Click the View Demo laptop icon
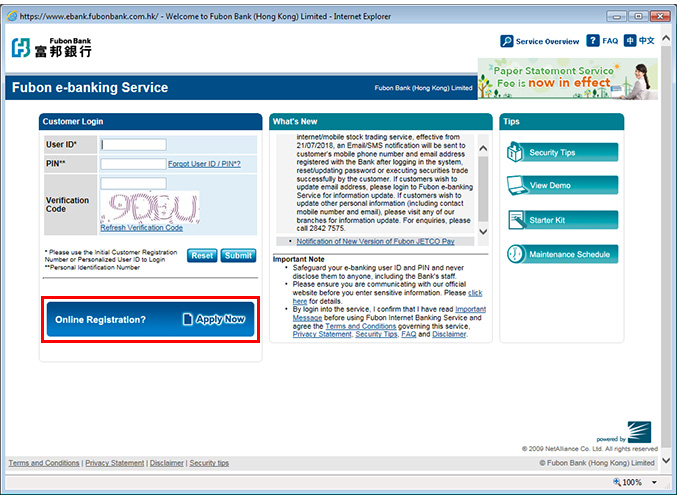This screenshot has width=677, height=500. point(516,186)
